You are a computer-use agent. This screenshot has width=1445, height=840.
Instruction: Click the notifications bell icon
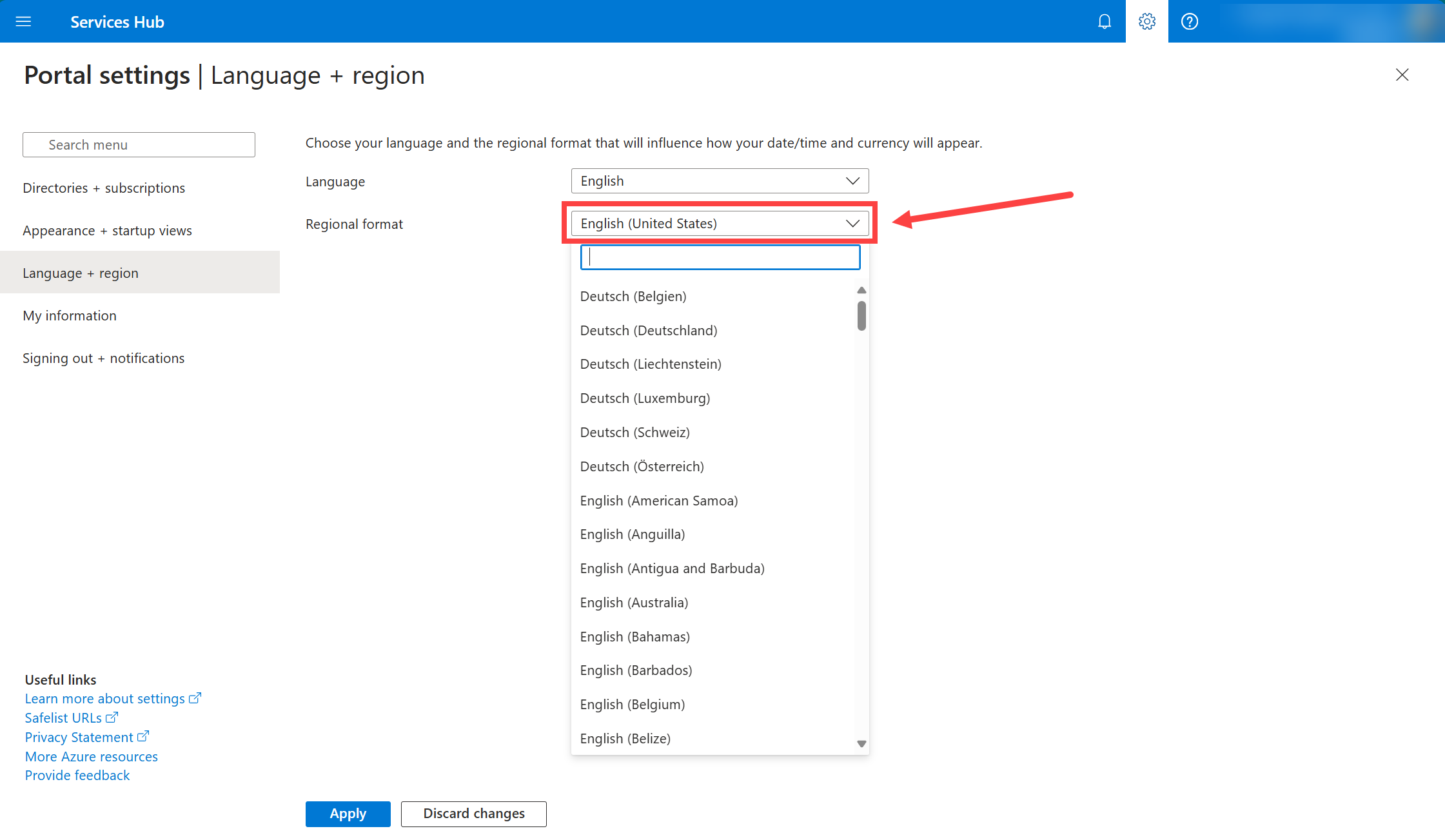(1104, 21)
